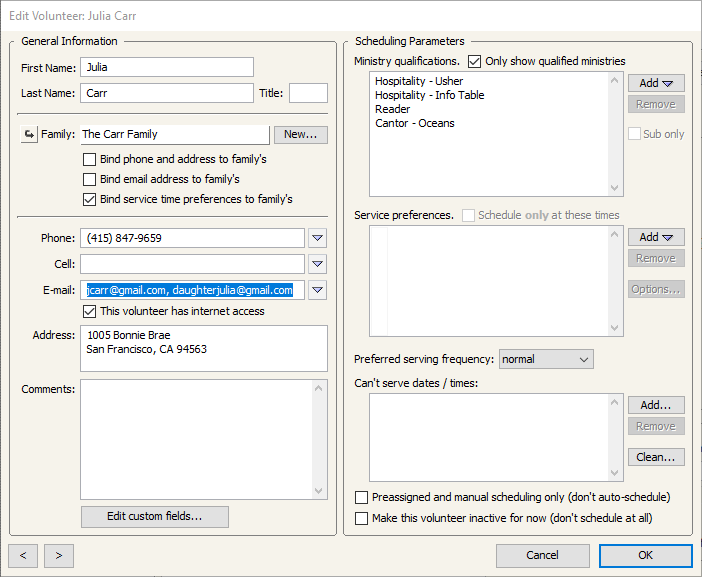Open Add menu for service preferences
Image resolution: width=702 pixels, height=577 pixels.
[656, 237]
